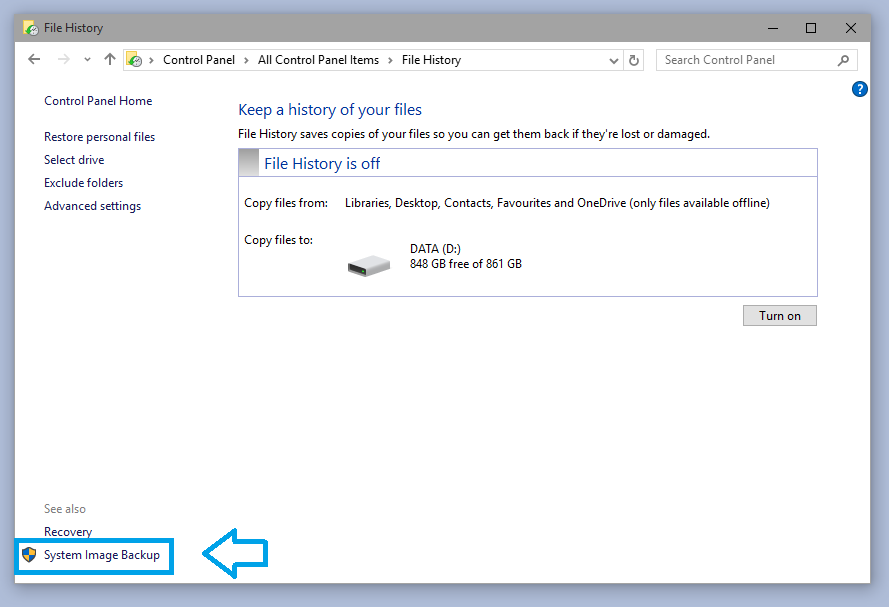Open System Image Backup
The height and width of the screenshot is (607, 889).
(102, 555)
